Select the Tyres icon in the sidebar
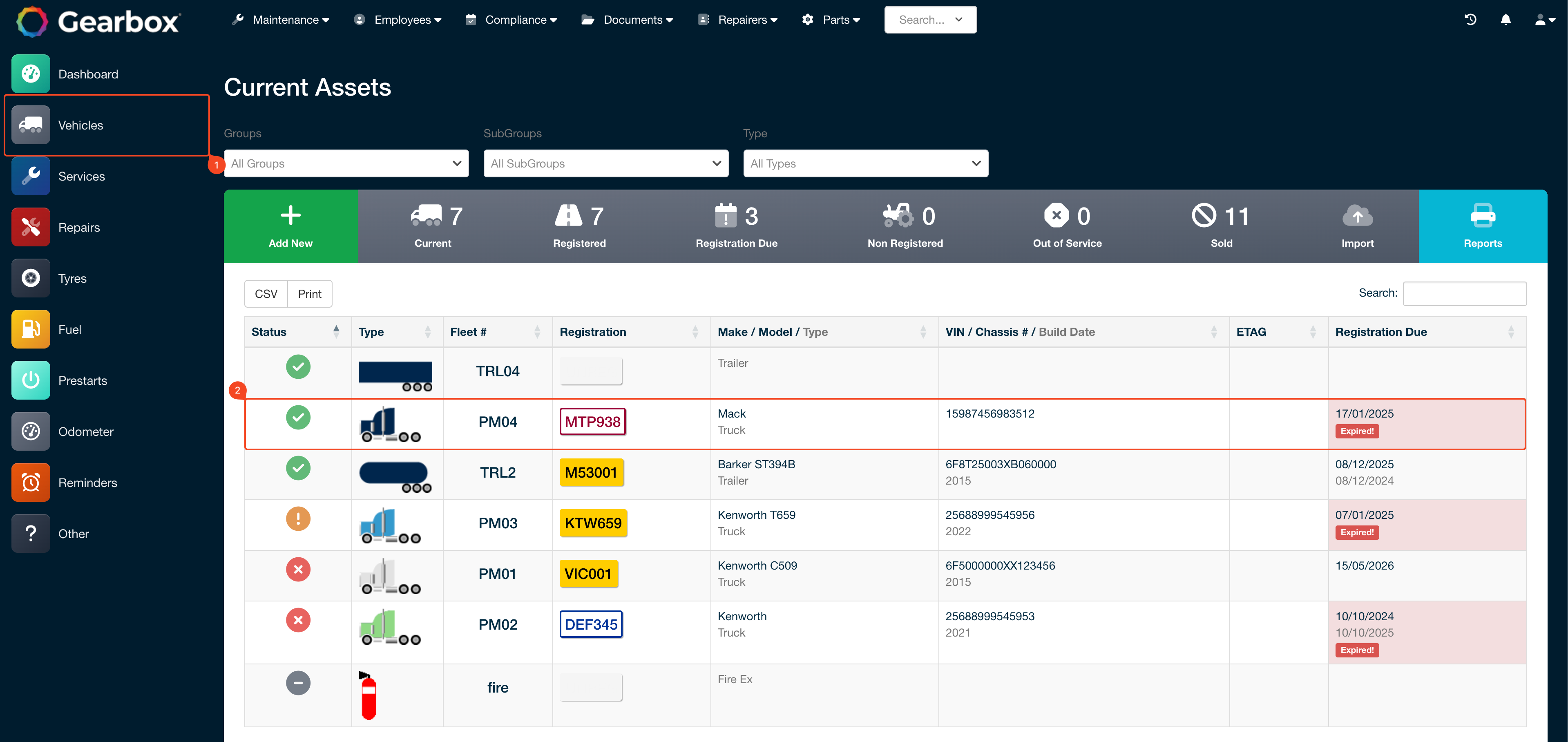The width and height of the screenshot is (1568, 742). pyautogui.click(x=30, y=277)
